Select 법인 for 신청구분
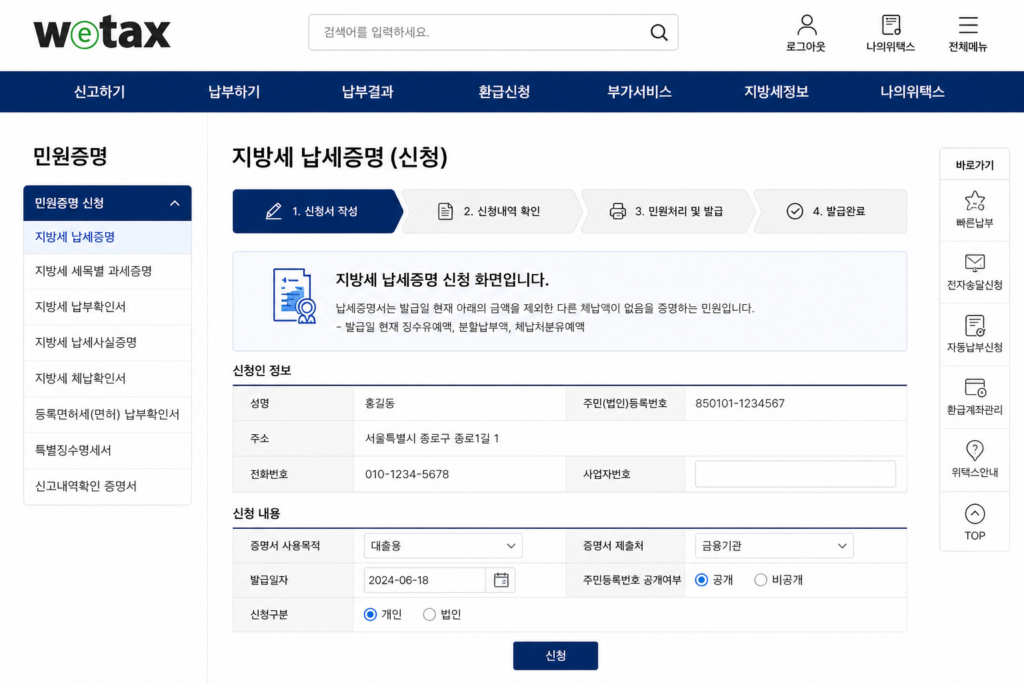The width and height of the screenshot is (1024, 683). pos(429,614)
